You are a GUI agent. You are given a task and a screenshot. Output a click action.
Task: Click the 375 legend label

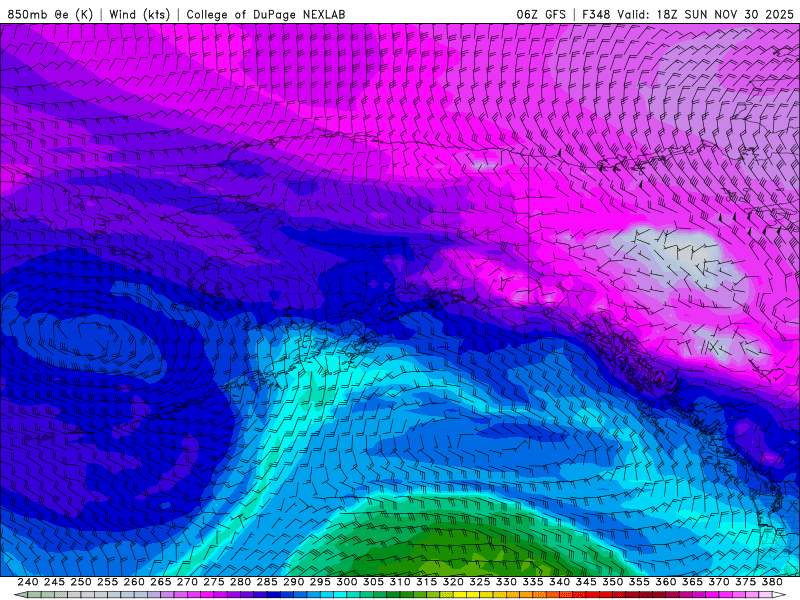tap(745, 582)
